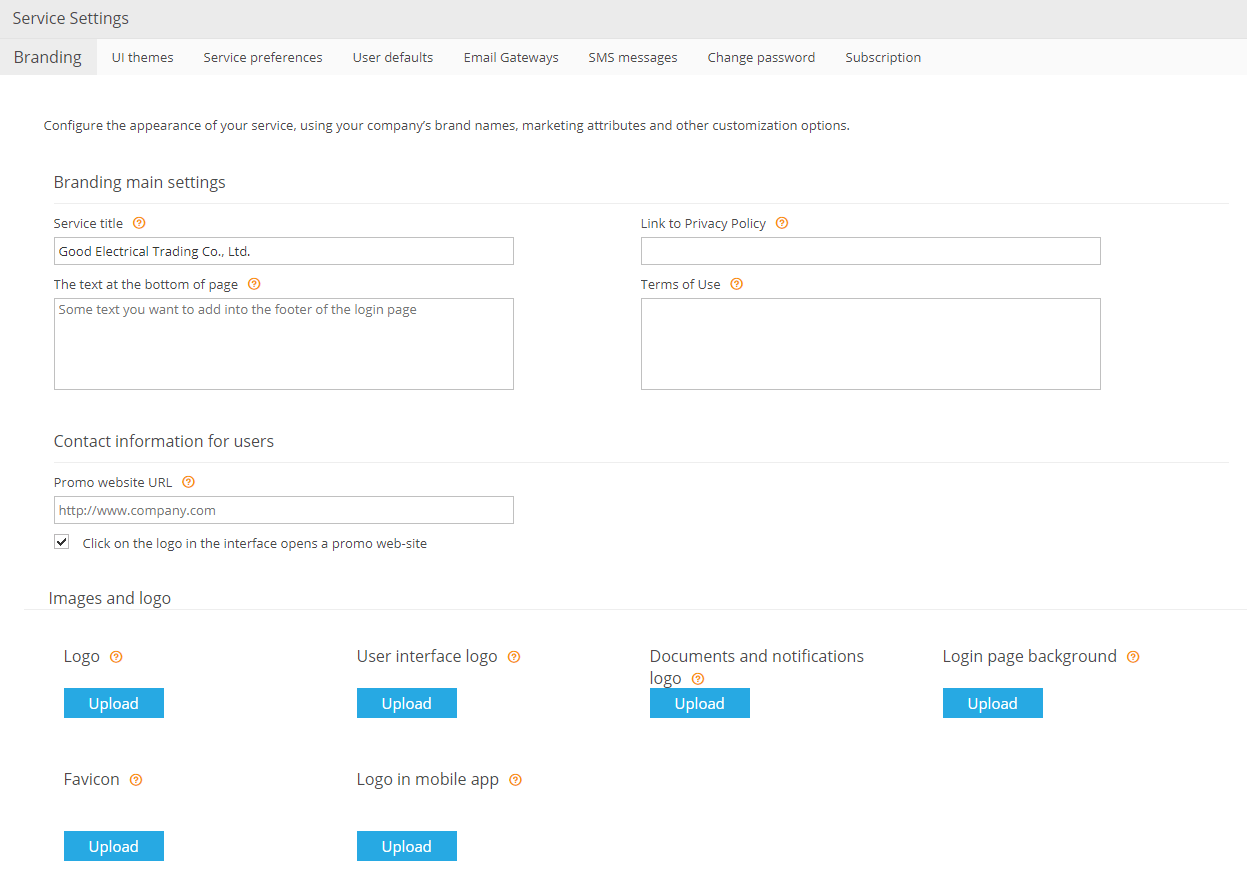Click the Branding main settings heading

[x=140, y=182]
